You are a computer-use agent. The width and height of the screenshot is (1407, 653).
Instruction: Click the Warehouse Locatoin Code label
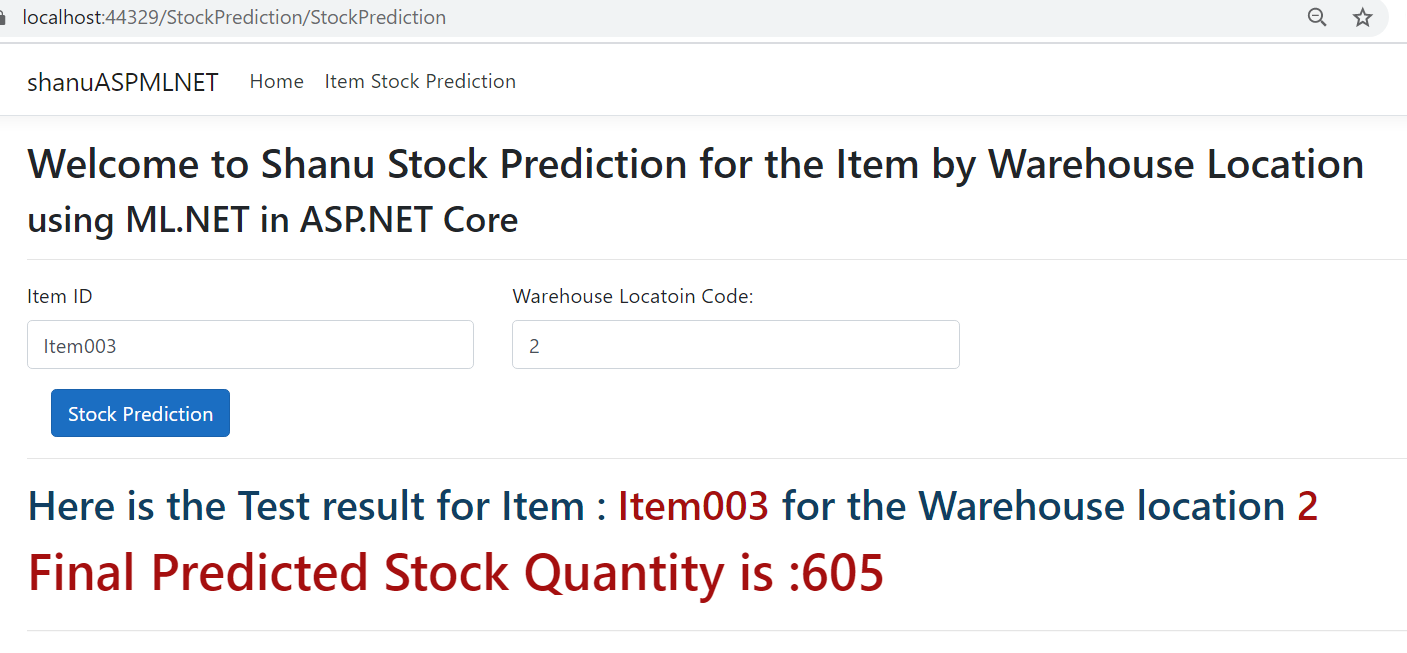point(633,296)
